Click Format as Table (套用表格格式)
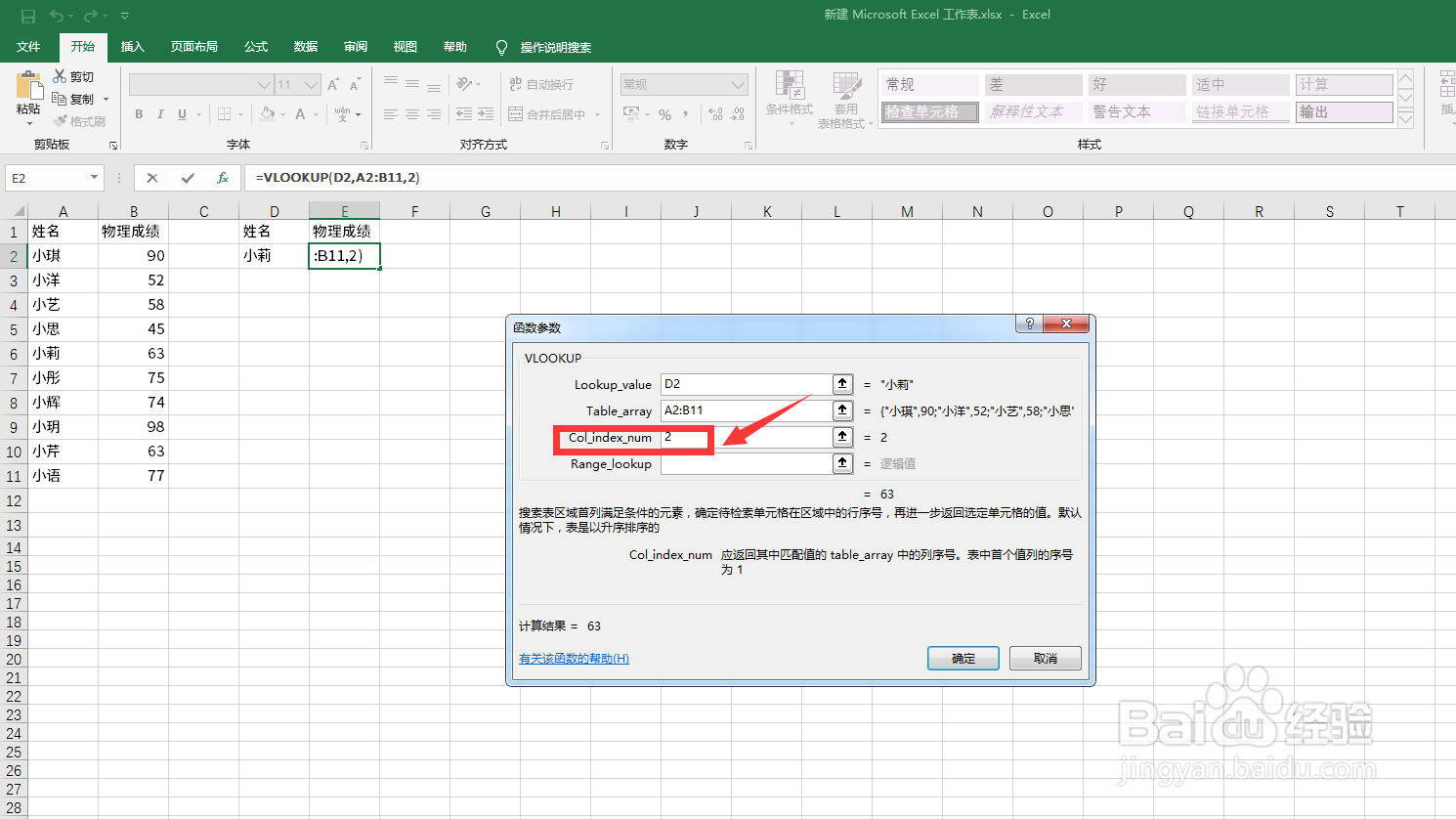This screenshot has height=819, width=1456. [x=846, y=98]
